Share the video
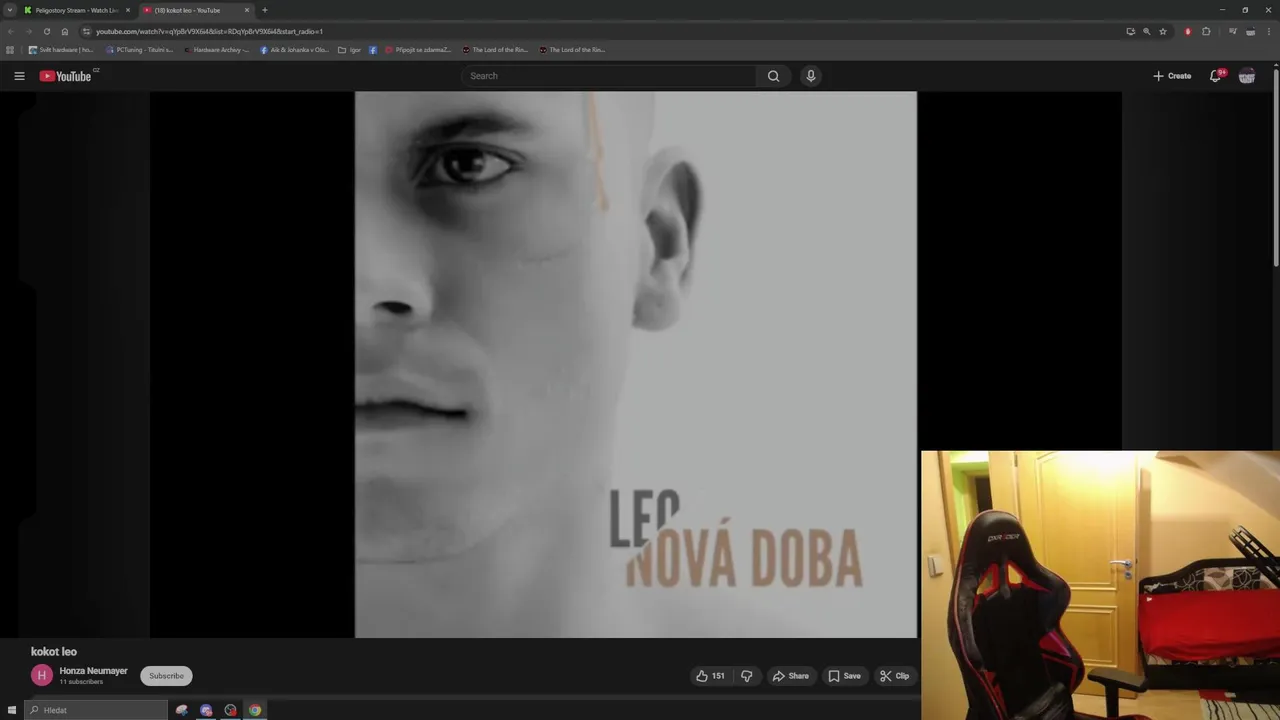 point(791,676)
